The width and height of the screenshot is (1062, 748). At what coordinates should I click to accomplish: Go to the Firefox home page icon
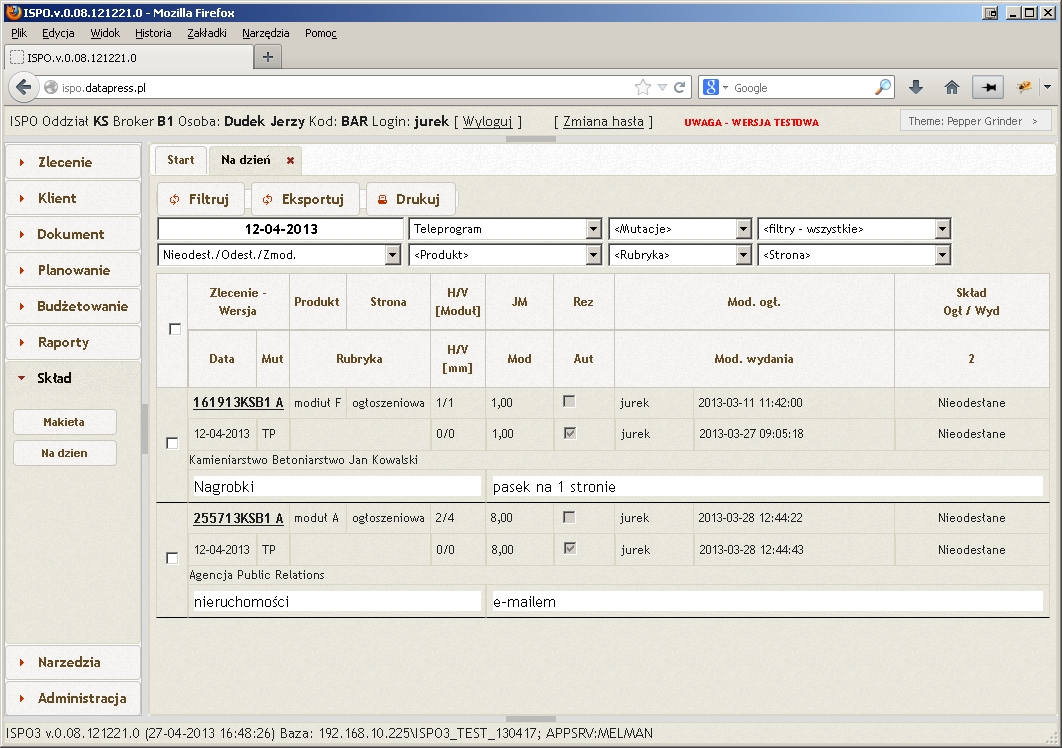pos(952,87)
